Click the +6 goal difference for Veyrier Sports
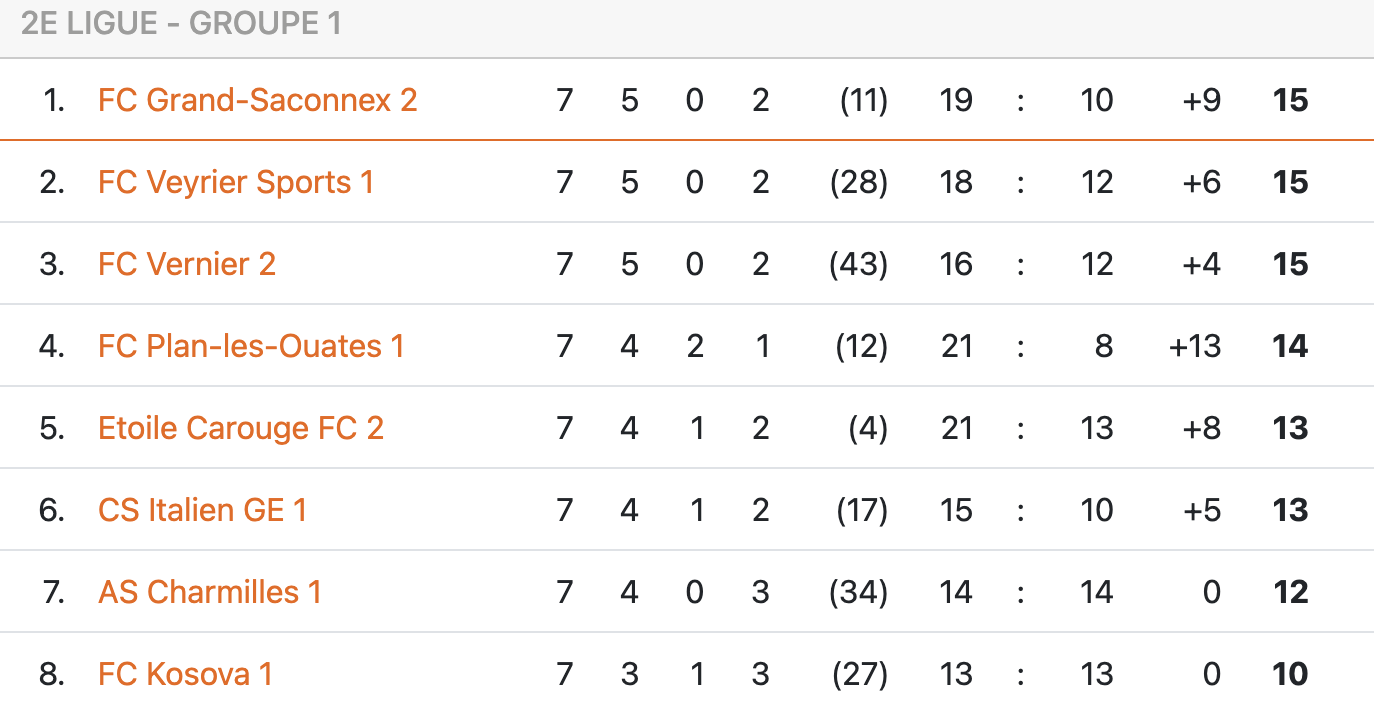The width and height of the screenshot is (1374, 706). point(1201,182)
